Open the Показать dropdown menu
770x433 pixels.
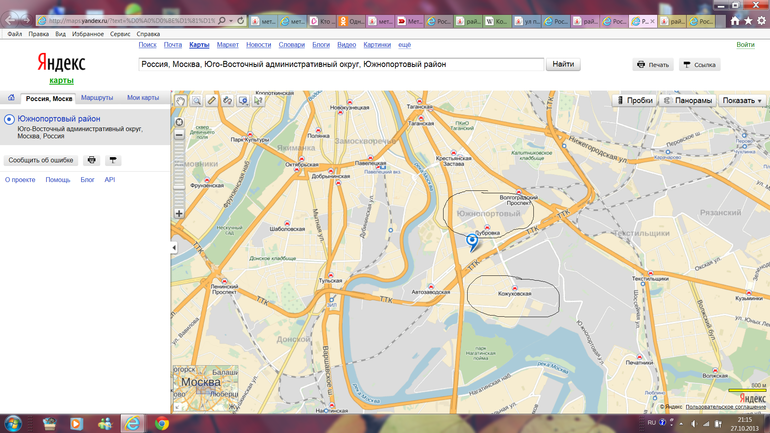pyautogui.click(x=742, y=100)
